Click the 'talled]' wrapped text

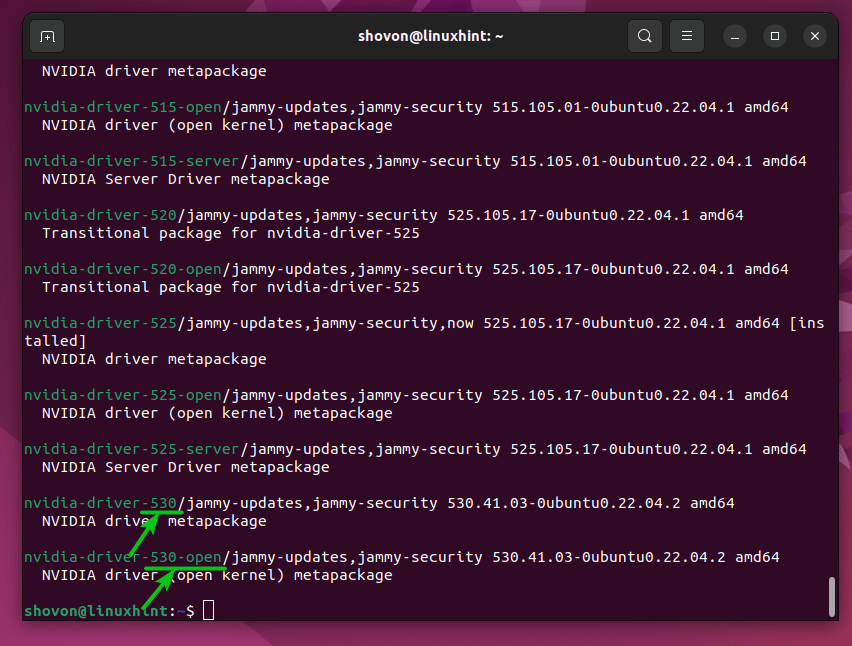pos(55,341)
